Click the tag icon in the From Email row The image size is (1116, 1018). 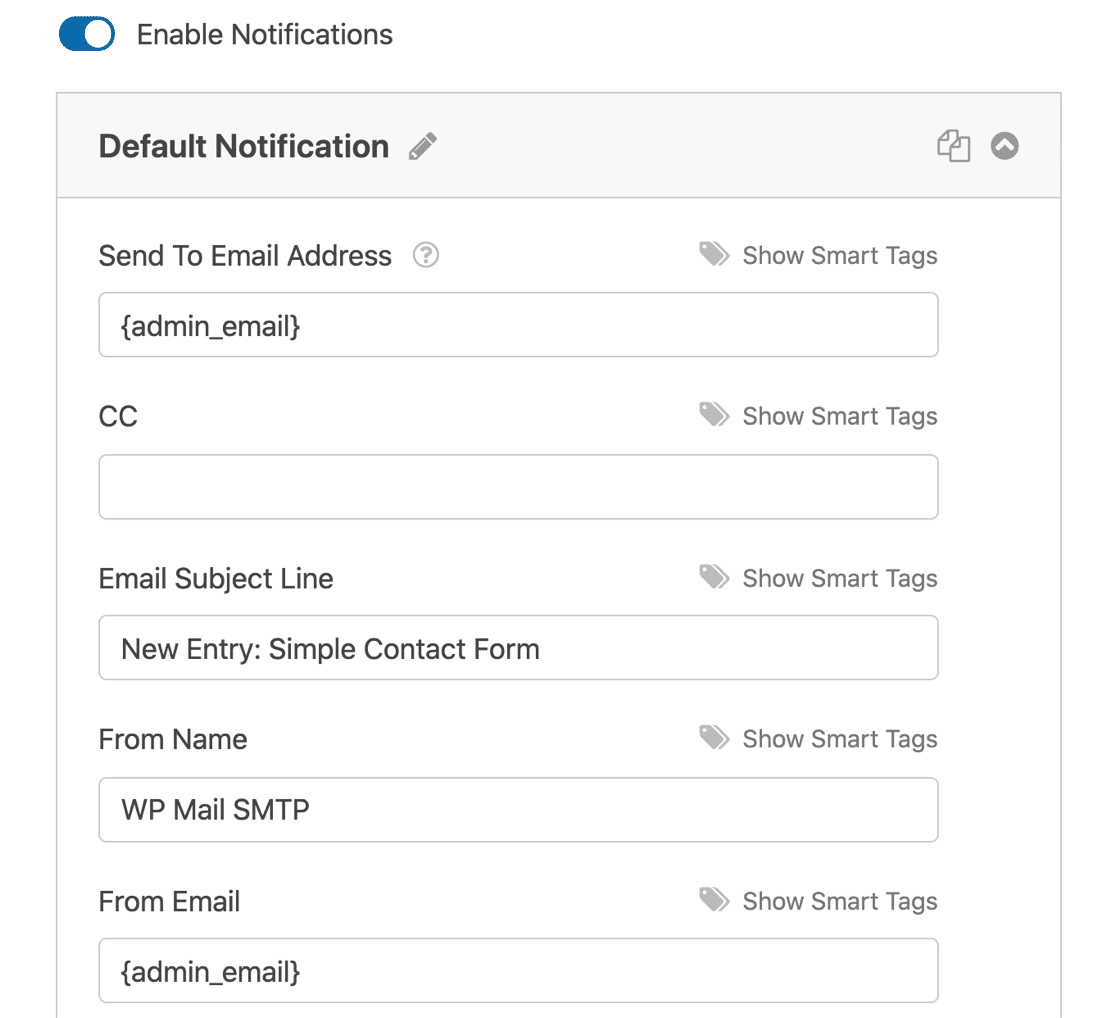pyautogui.click(x=713, y=900)
